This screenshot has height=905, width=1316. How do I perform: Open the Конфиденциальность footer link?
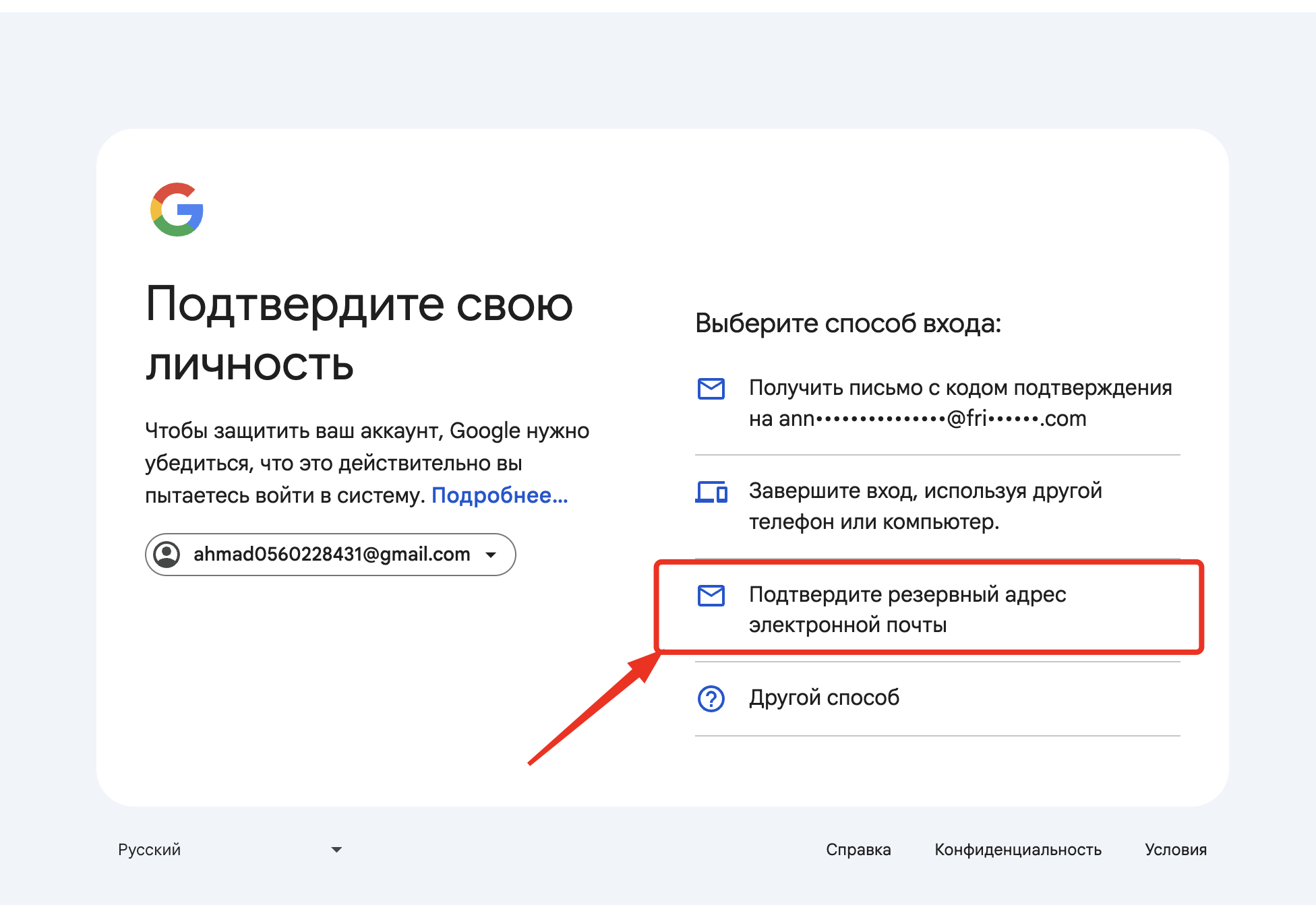coord(1017,849)
